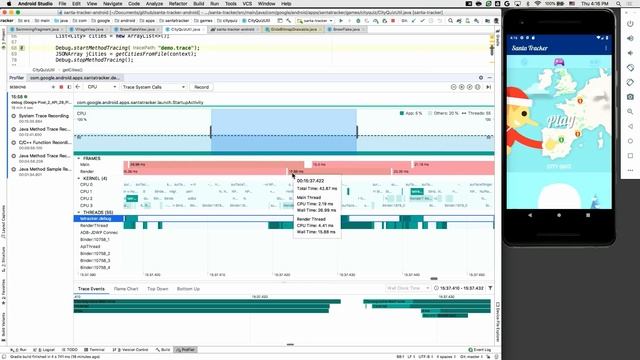Filter trace events with funnel icon
This screenshot has width=640, height=360.
pos(490,288)
